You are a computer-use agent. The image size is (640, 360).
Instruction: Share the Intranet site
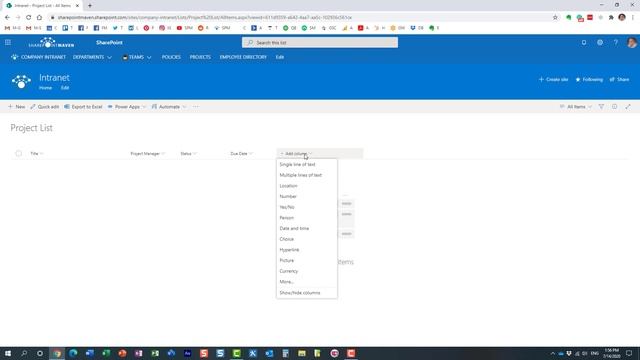click(619, 80)
